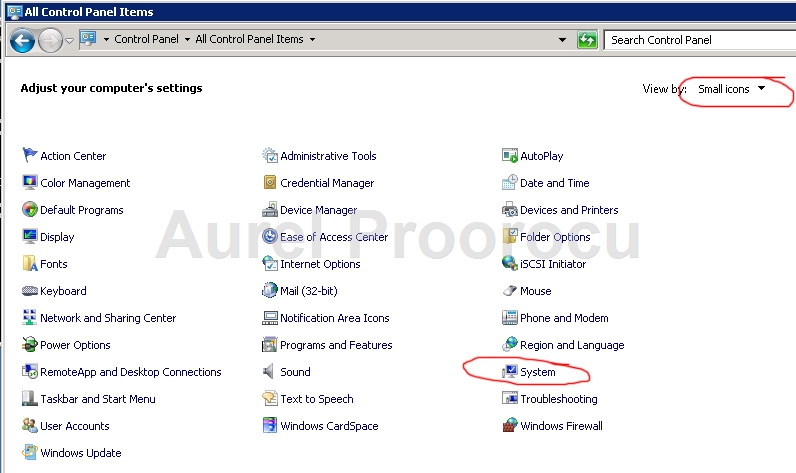Click the Power Options icon
Viewport: 796px width, 473px height.
pyautogui.click(x=29, y=344)
